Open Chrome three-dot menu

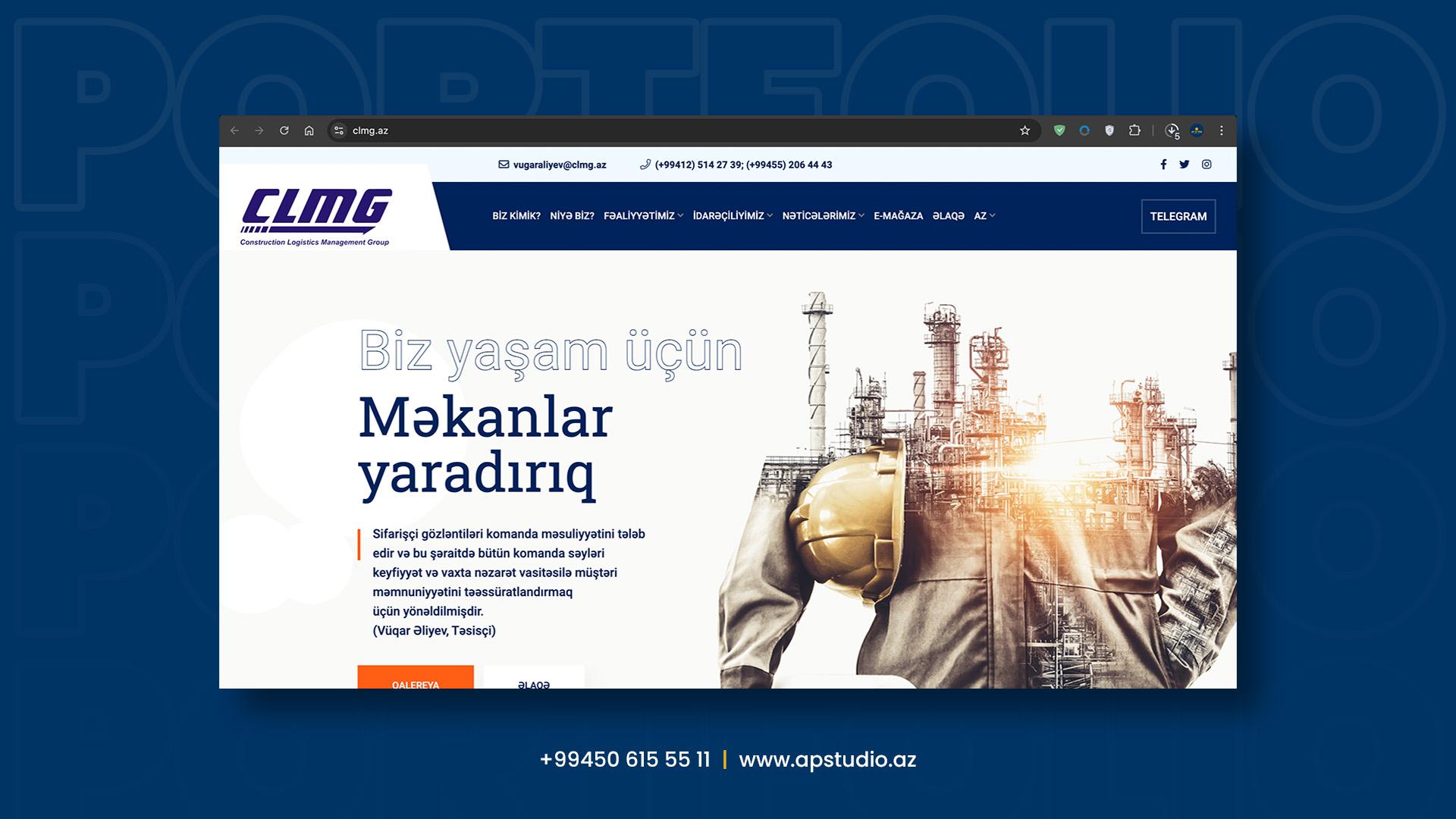pyautogui.click(x=1221, y=130)
